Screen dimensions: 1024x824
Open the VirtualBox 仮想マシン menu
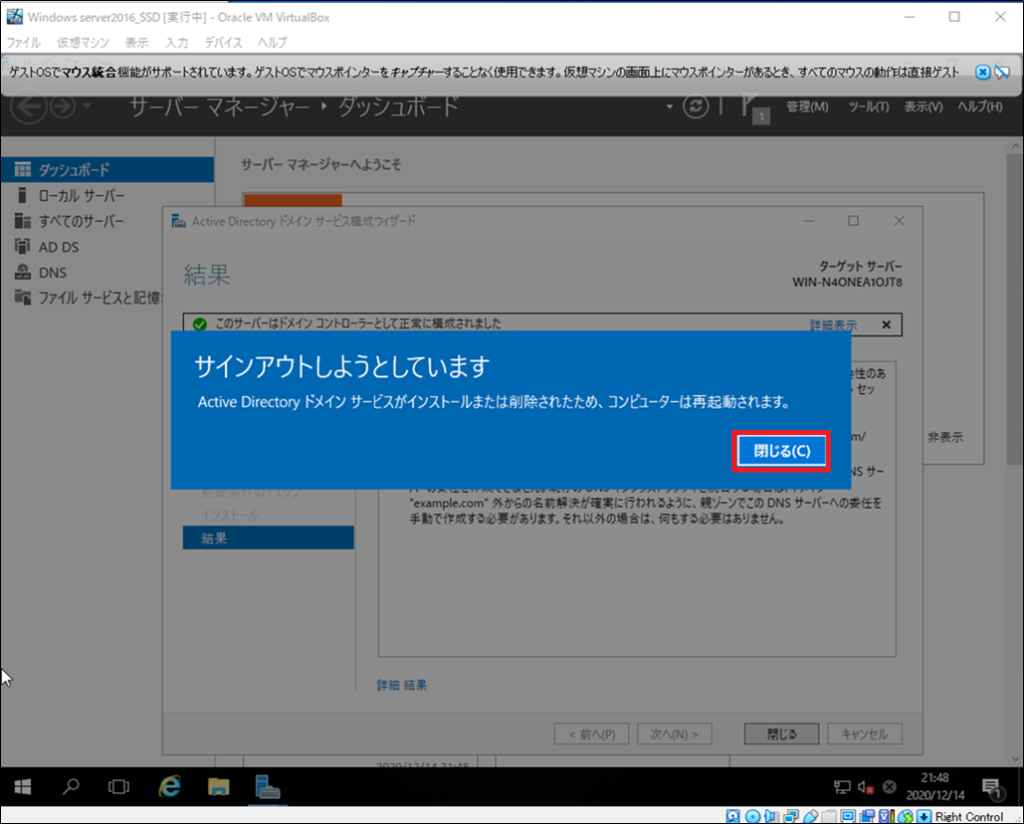82,42
